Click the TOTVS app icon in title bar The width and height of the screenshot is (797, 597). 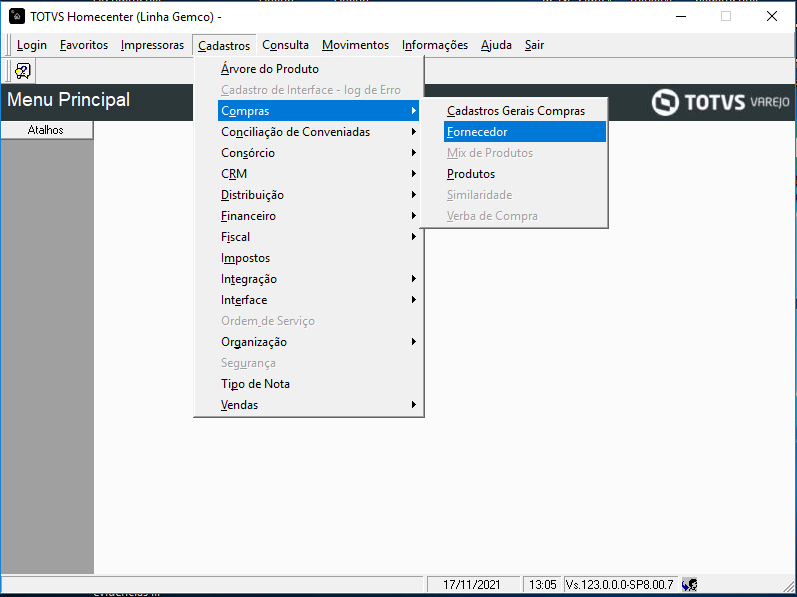pos(17,16)
